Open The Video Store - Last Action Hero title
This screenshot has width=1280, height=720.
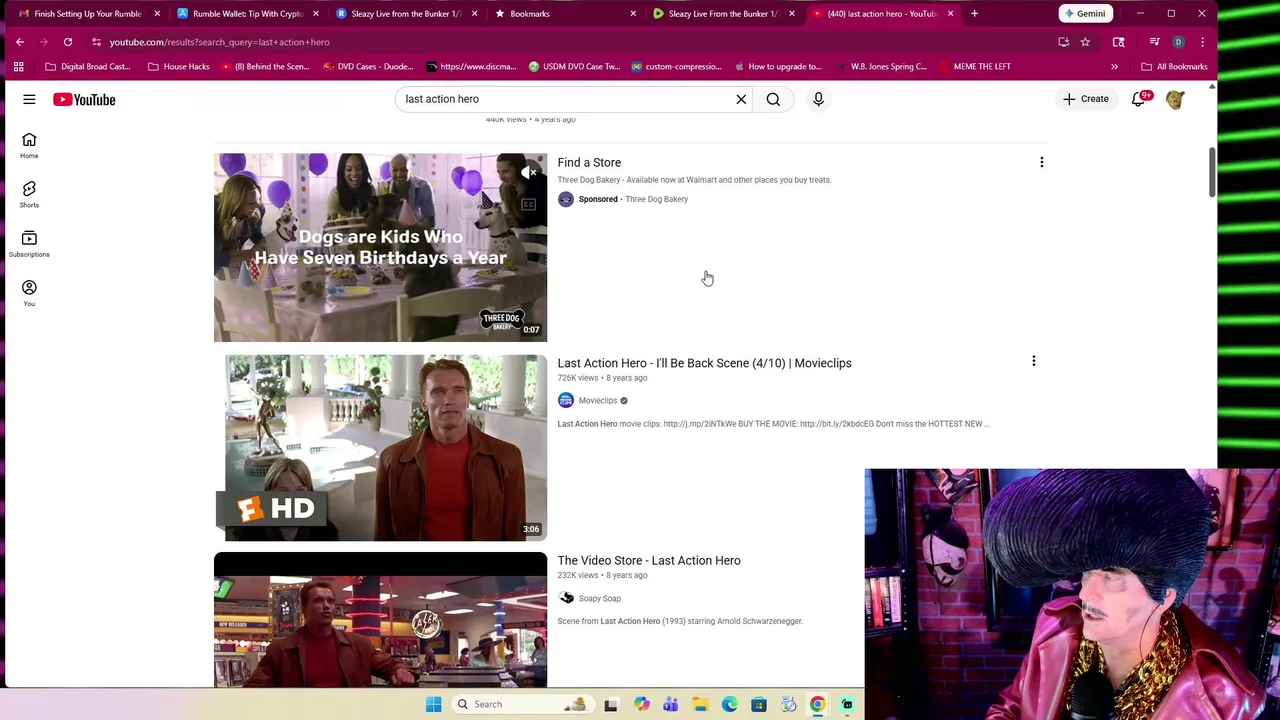(649, 560)
